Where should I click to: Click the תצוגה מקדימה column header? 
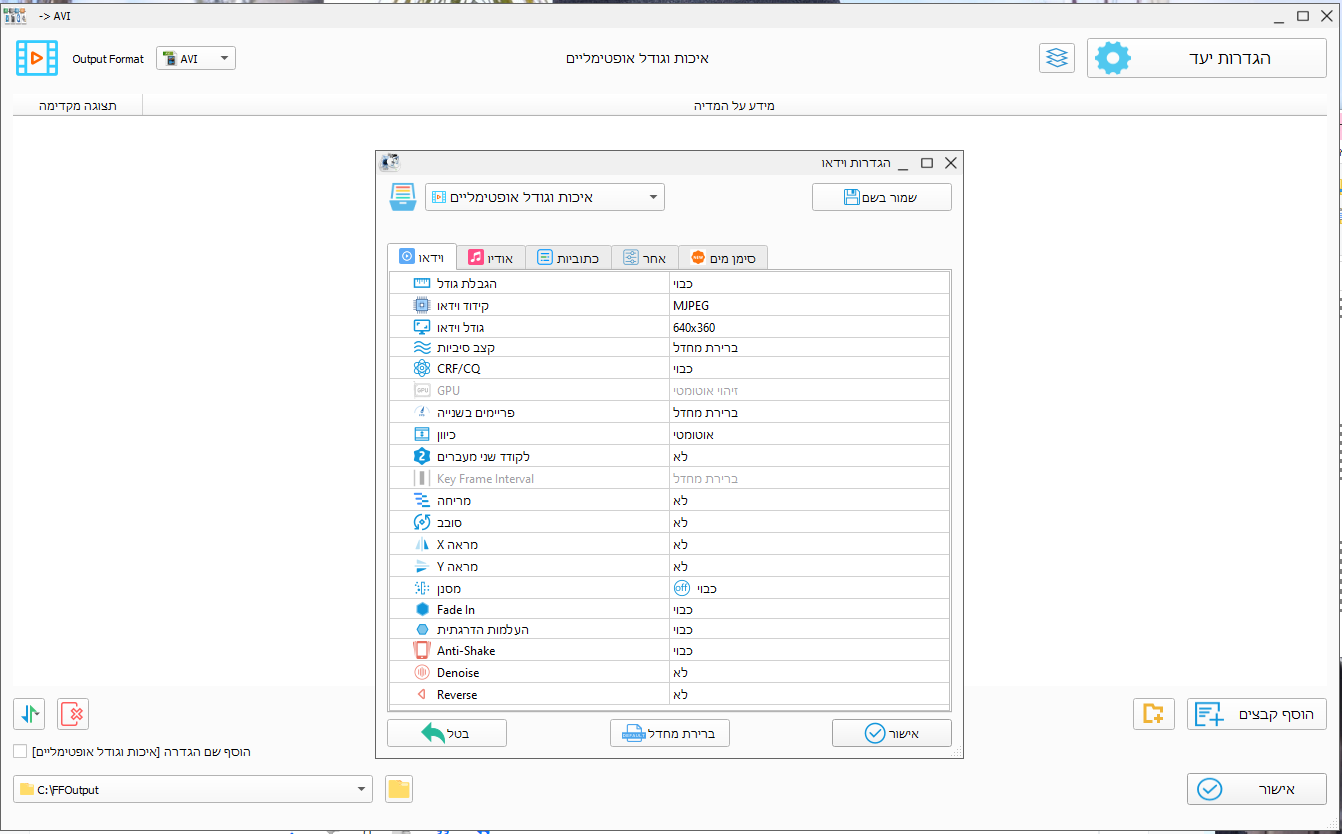point(78,105)
